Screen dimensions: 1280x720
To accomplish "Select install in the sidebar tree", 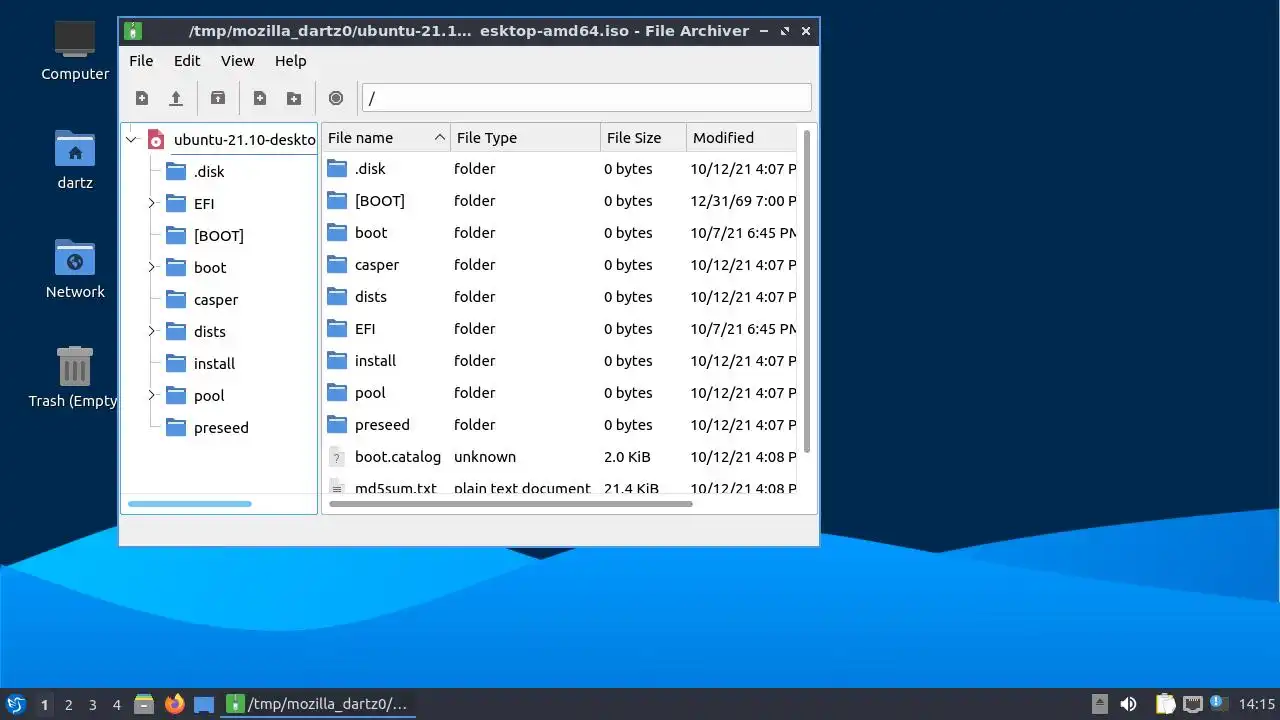I will tap(215, 364).
